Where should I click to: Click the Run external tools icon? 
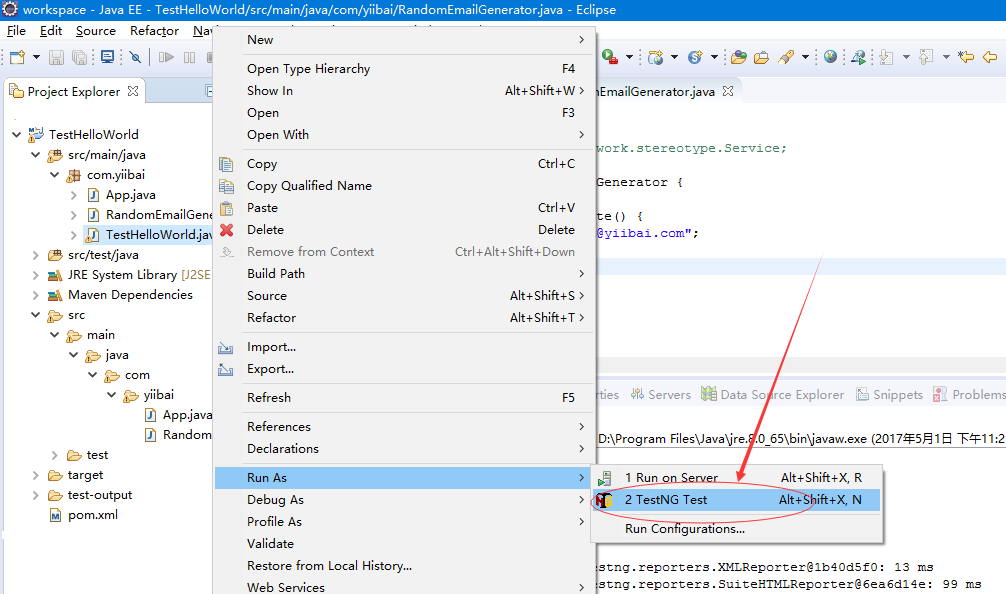coord(610,57)
